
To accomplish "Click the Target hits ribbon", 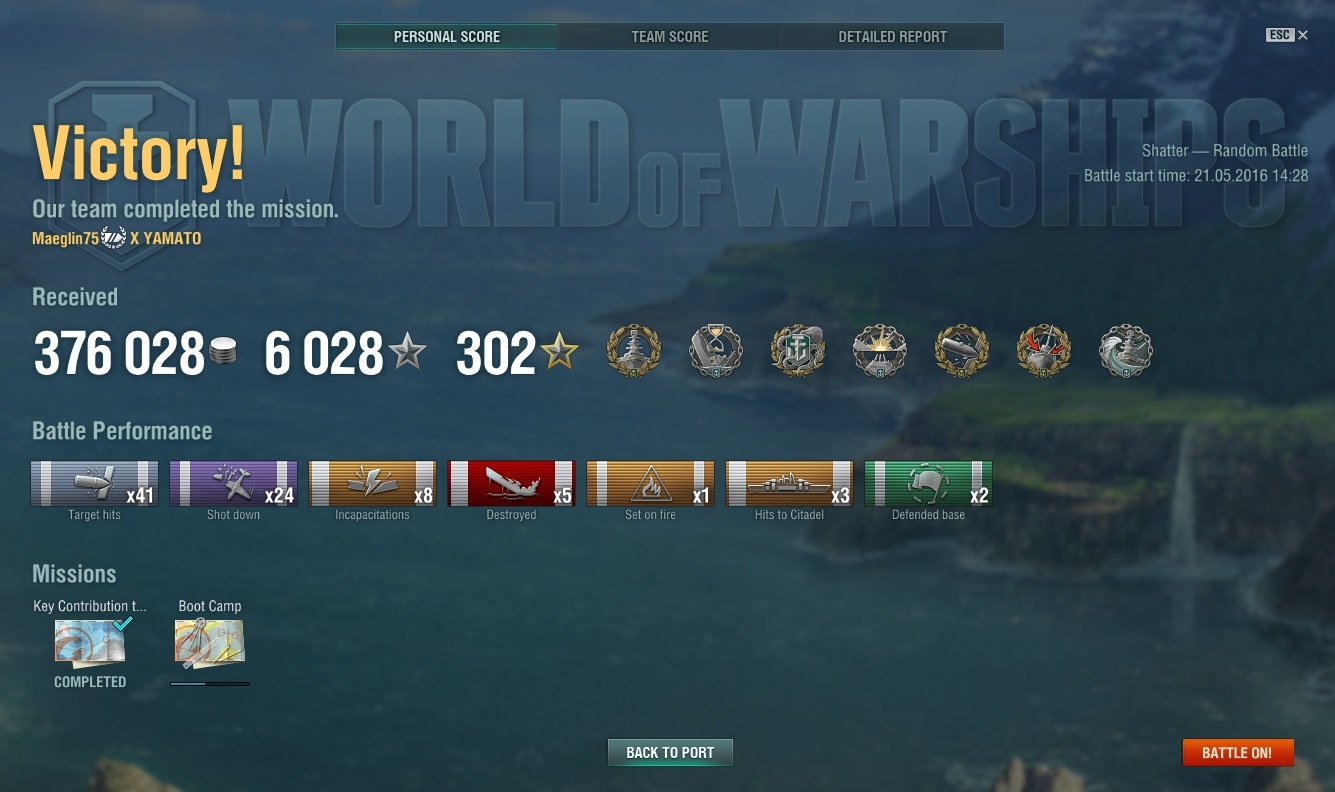I will [x=94, y=484].
